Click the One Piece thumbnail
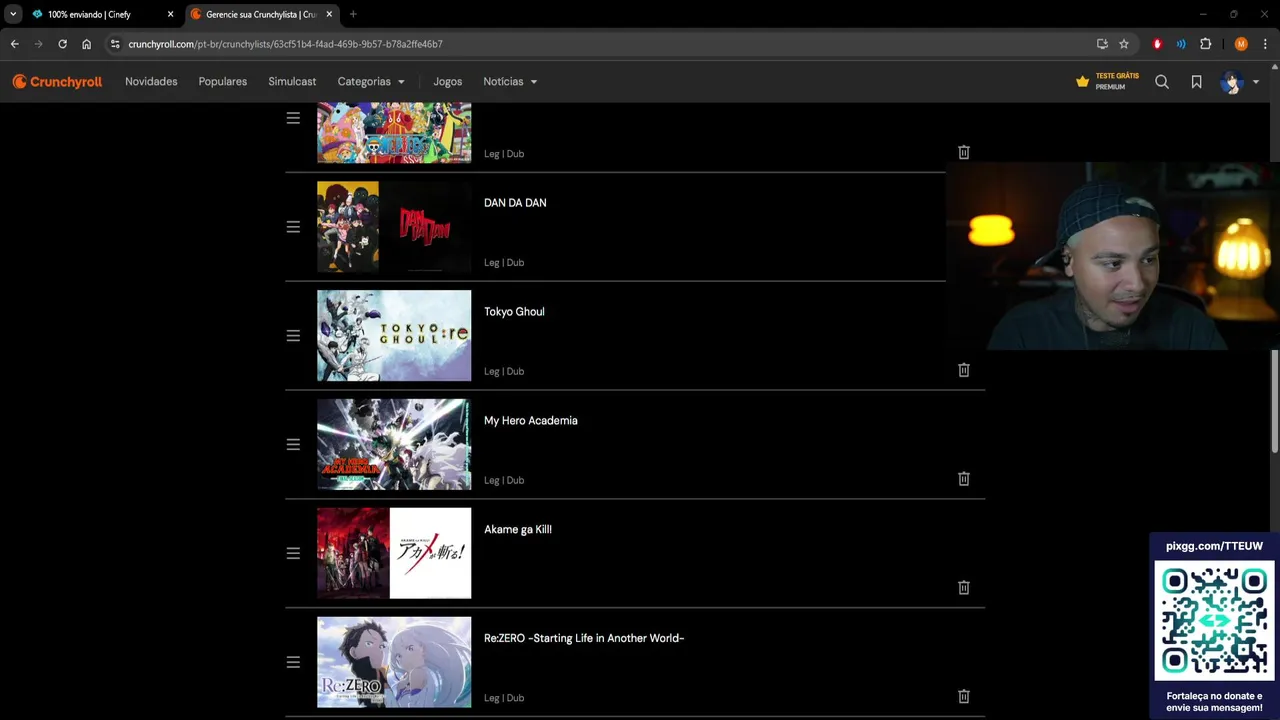Screen dimensions: 1280x720 point(394,133)
